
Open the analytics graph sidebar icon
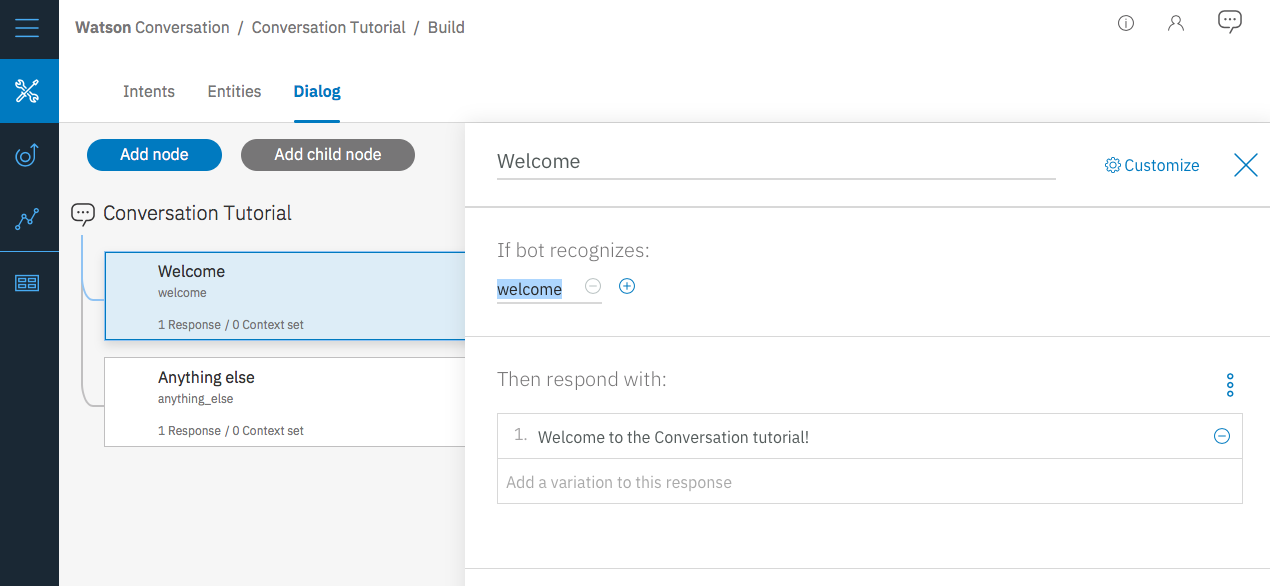pos(28,219)
